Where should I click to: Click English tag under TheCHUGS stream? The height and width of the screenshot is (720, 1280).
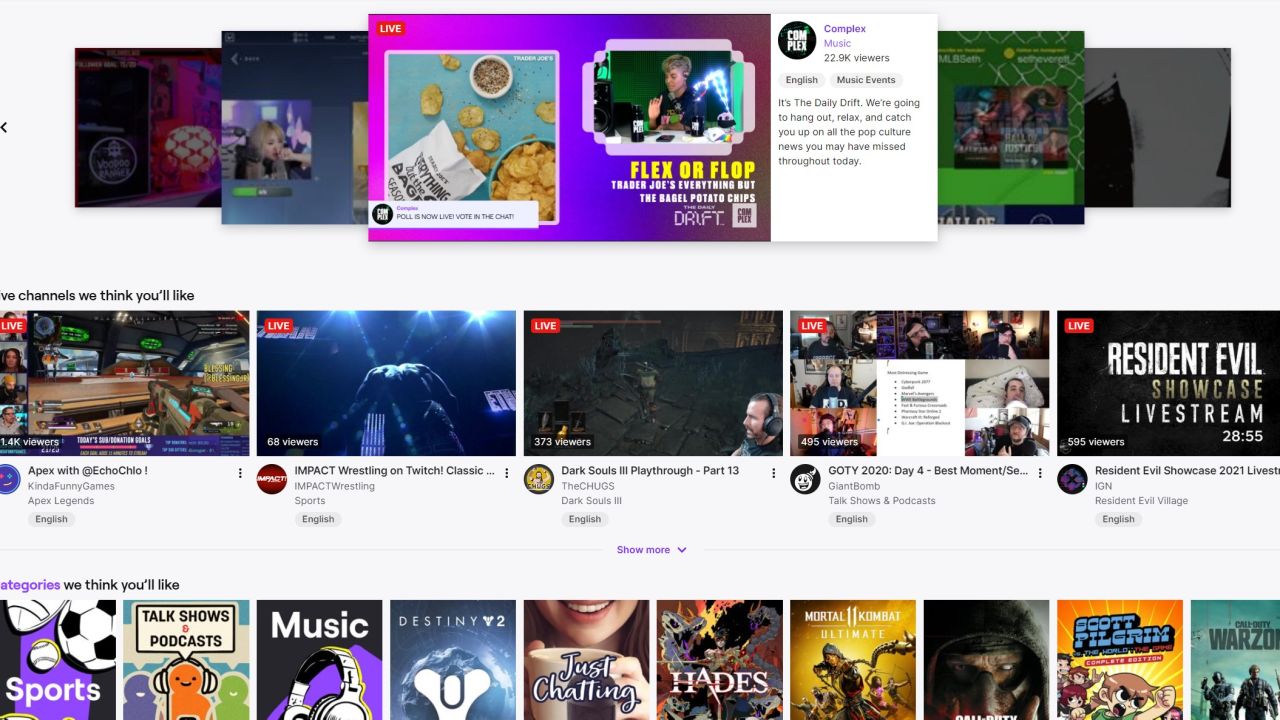tap(585, 519)
